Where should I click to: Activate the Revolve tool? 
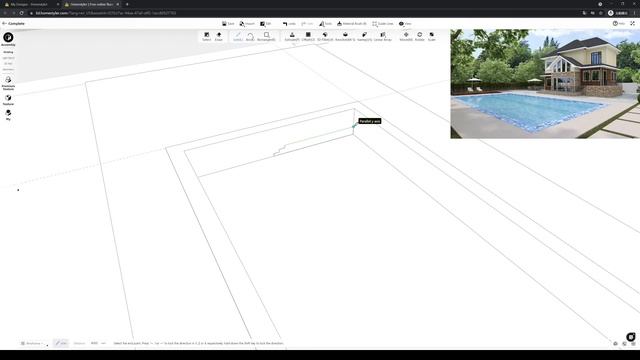tap(345, 36)
